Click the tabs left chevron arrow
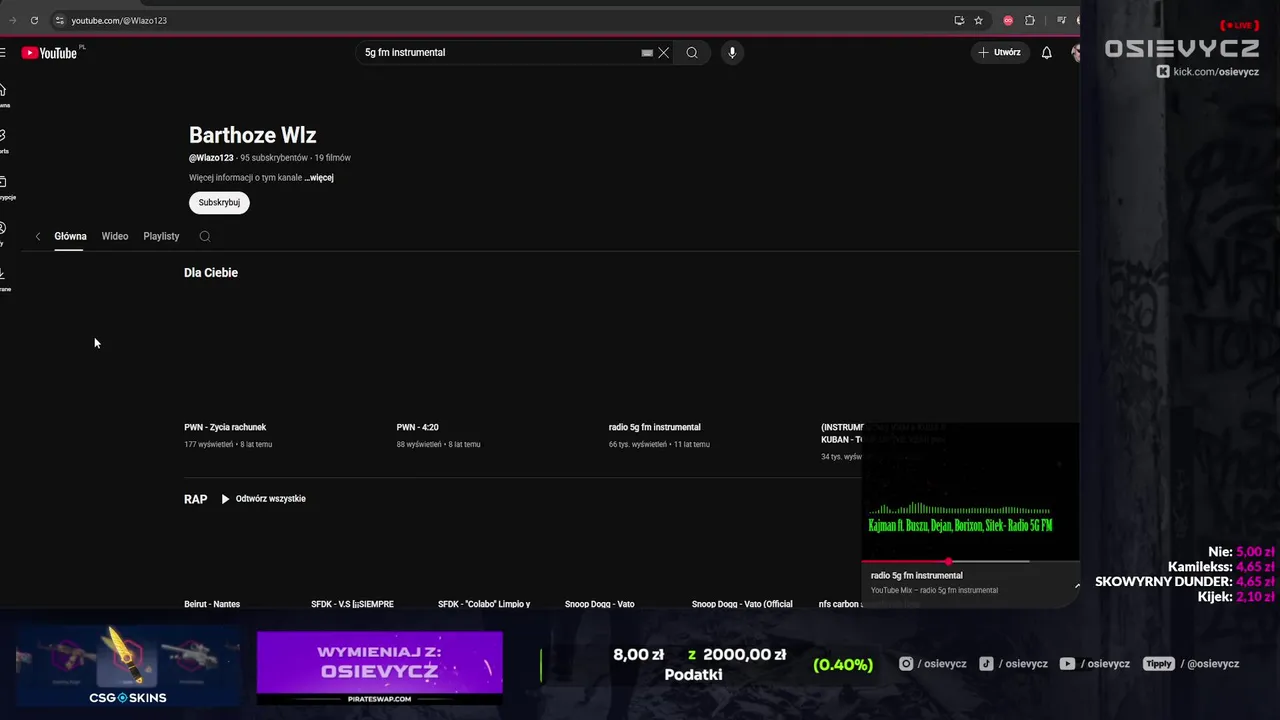1280x720 pixels. pos(38,236)
